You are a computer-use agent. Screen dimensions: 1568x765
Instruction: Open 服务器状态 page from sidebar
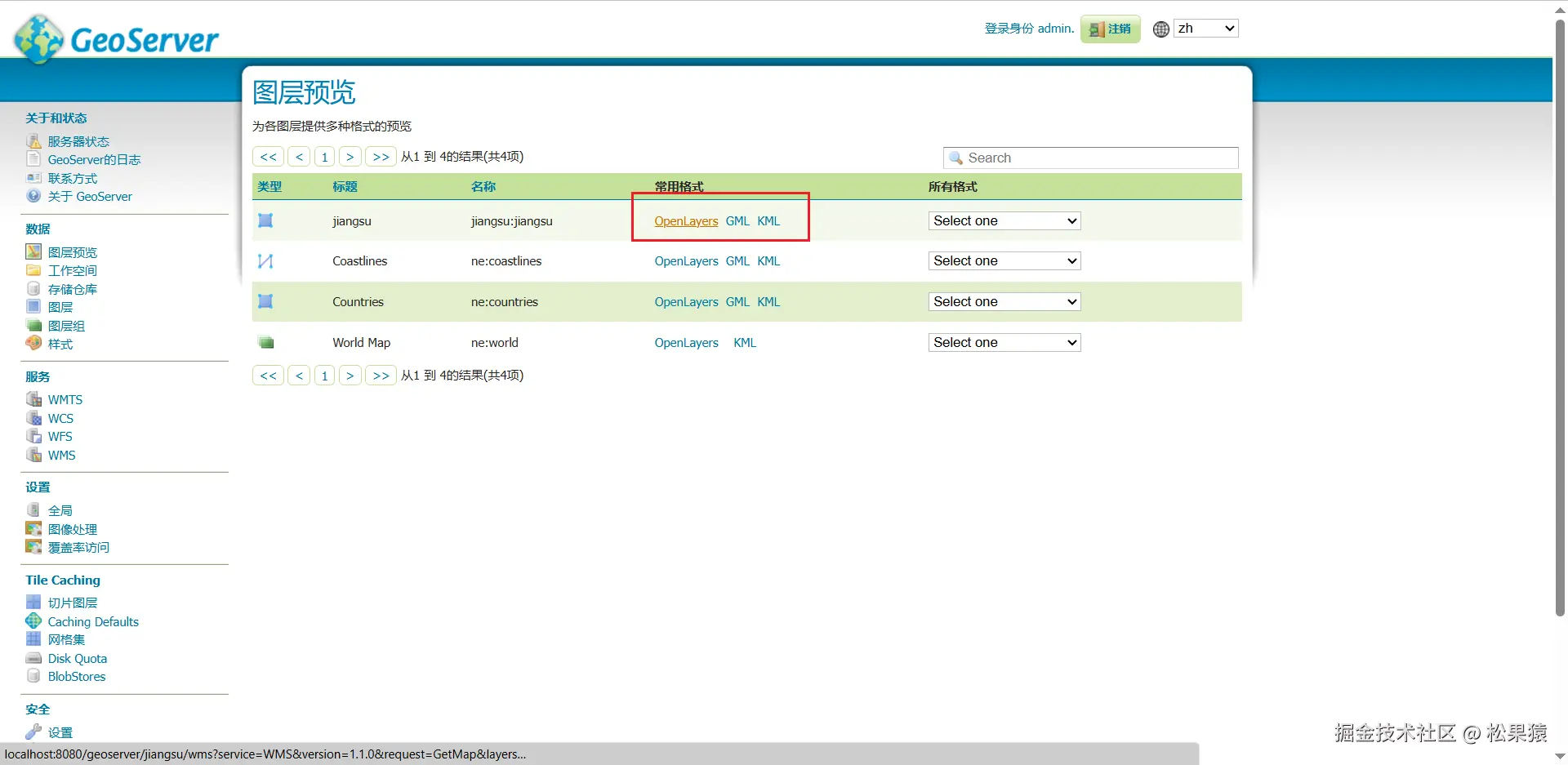[78, 141]
